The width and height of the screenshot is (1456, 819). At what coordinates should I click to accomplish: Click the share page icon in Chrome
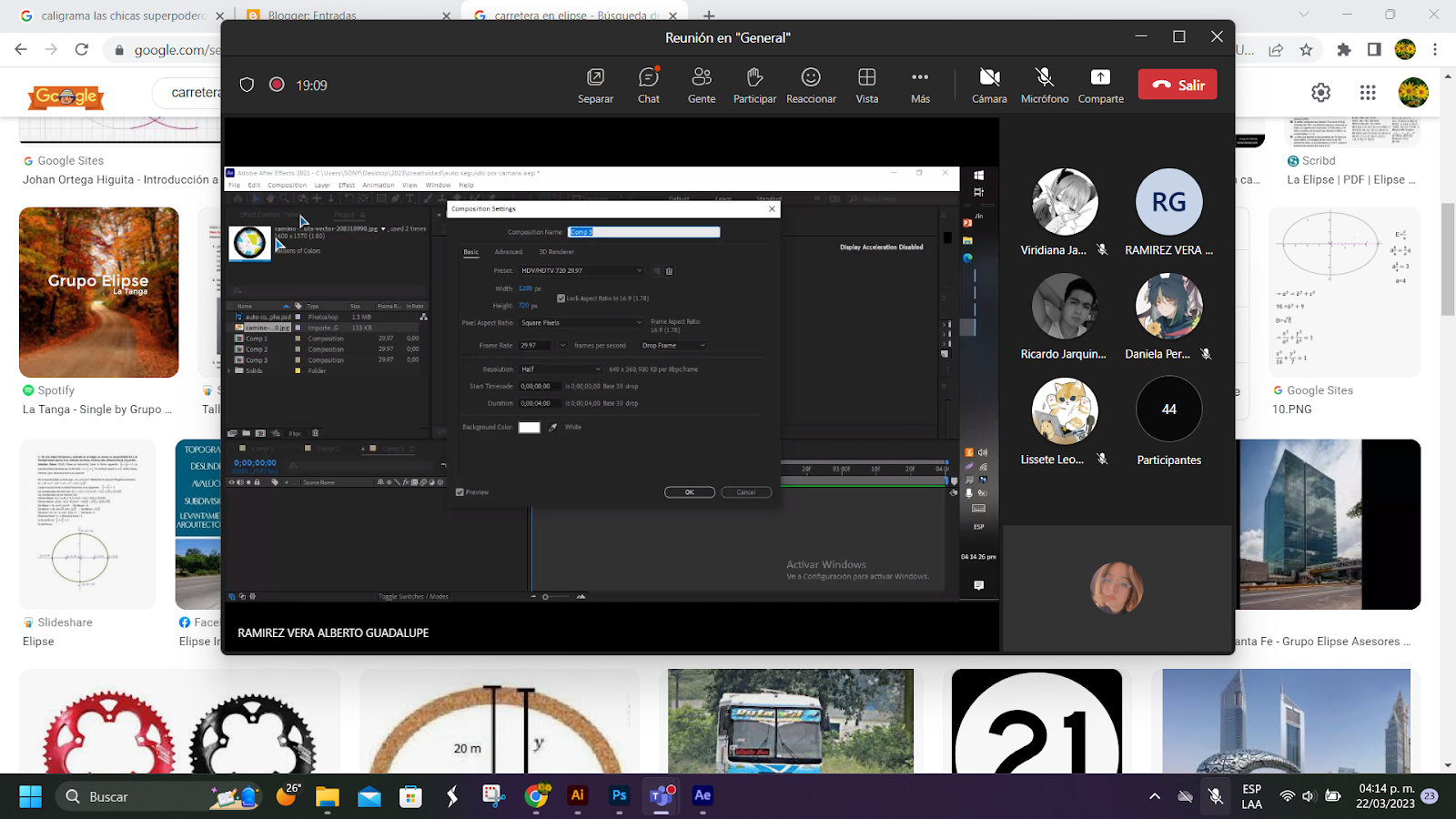(x=1276, y=50)
